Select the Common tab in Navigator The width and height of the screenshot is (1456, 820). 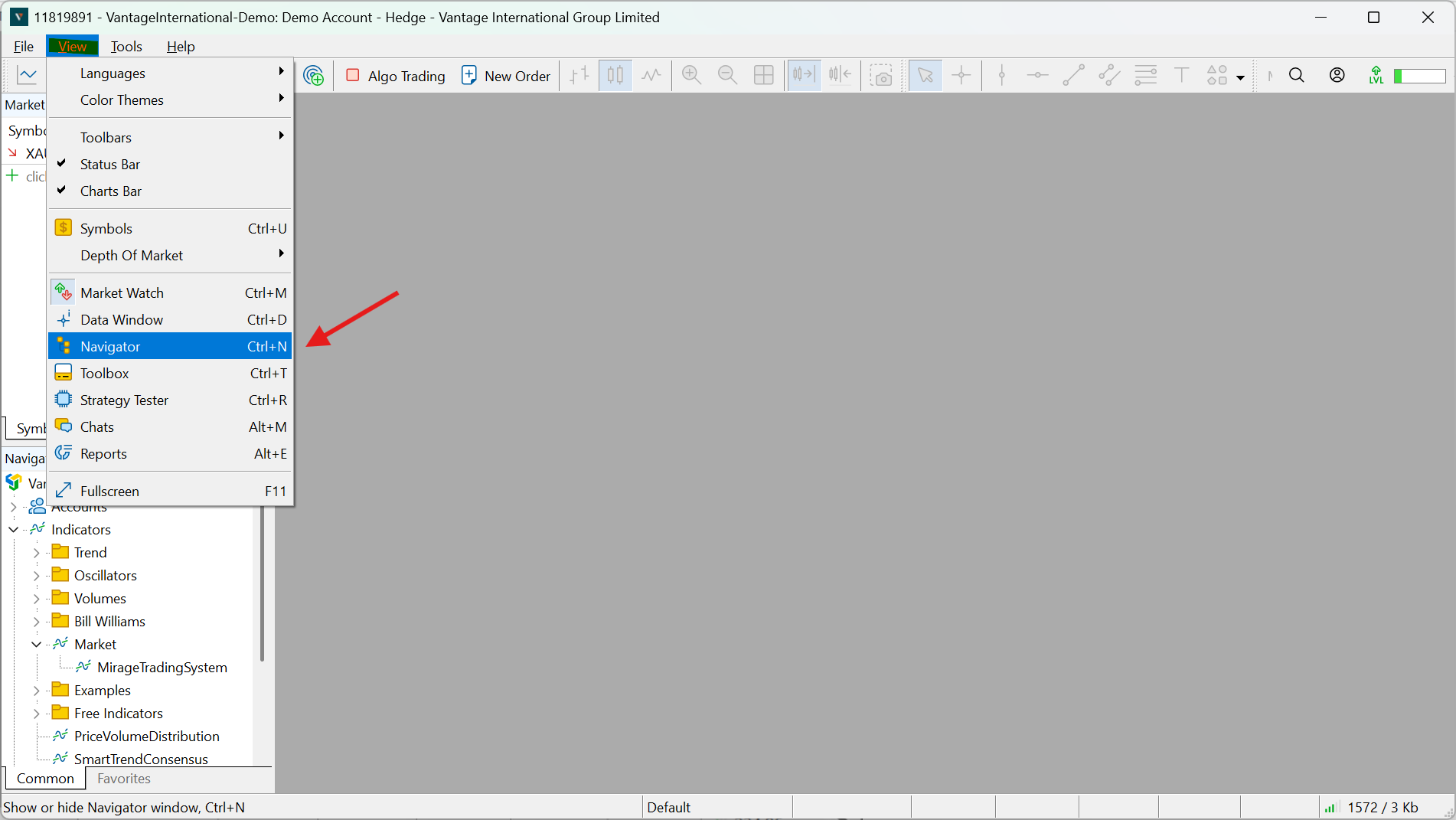pos(45,779)
